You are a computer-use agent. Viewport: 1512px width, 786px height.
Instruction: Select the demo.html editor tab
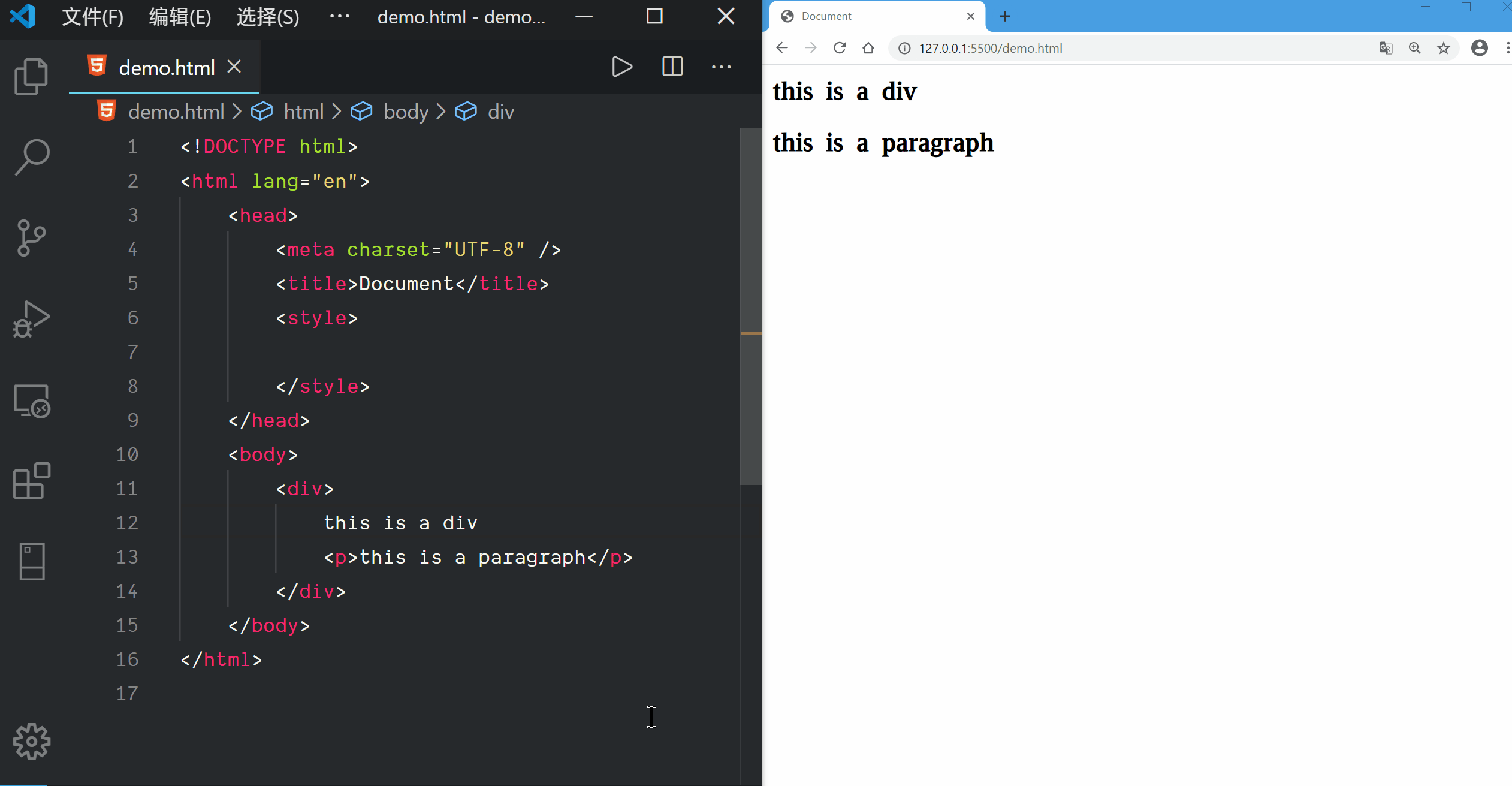tap(166, 68)
